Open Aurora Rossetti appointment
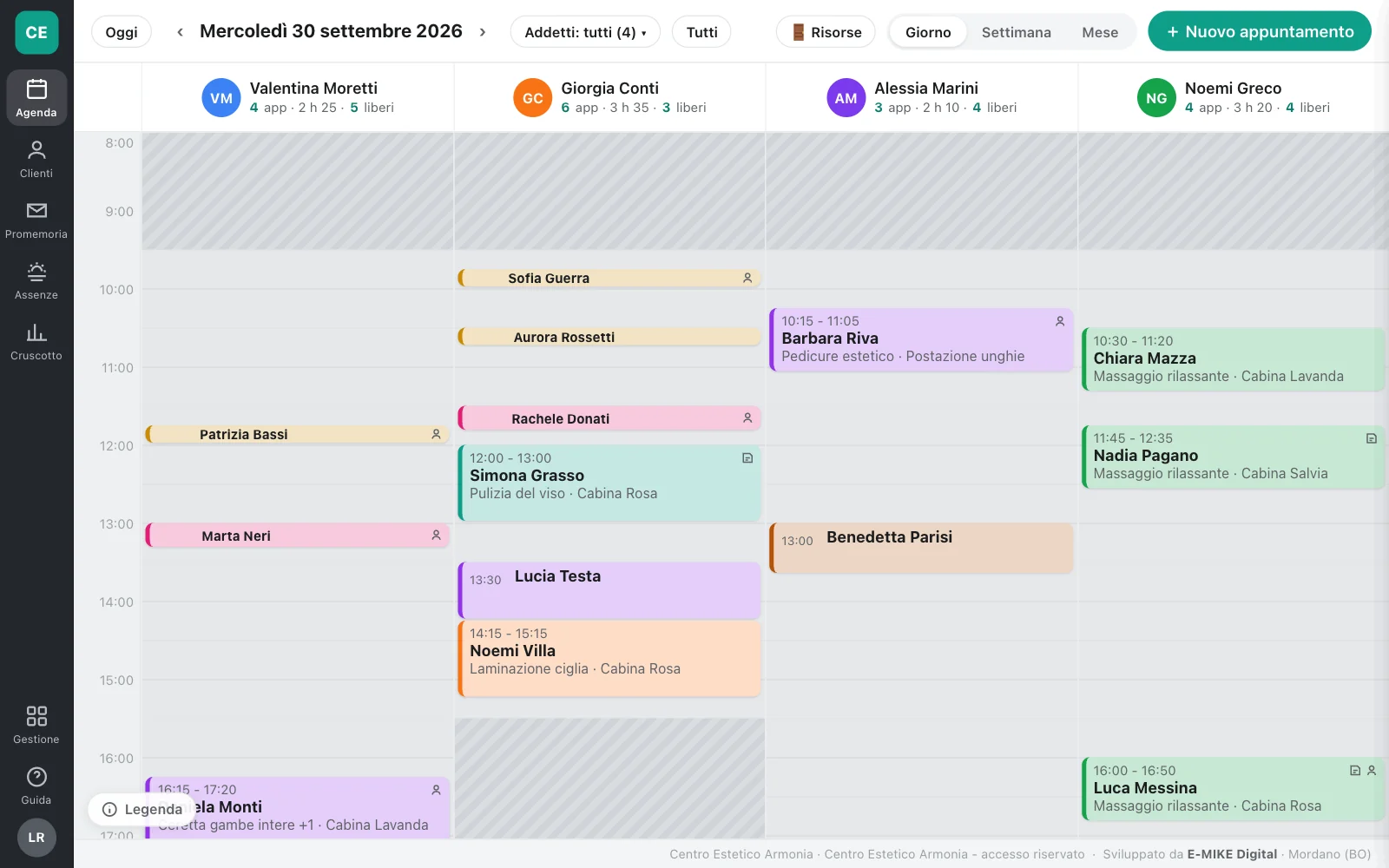This screenshot has height=868, width=1389. coord(609,337)
